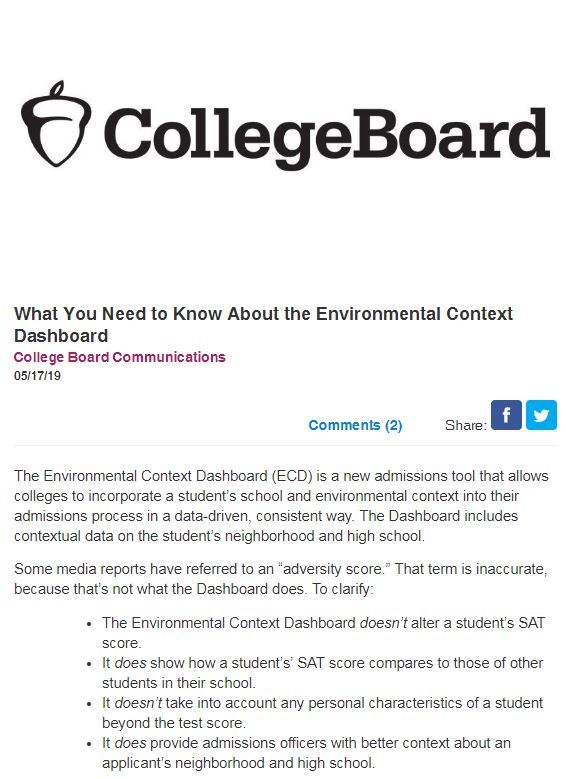Click the (ECD) abbreviation in first paragraph
Image resolution: width=566 pixels, height=779 pixels.
pos(292,476)
